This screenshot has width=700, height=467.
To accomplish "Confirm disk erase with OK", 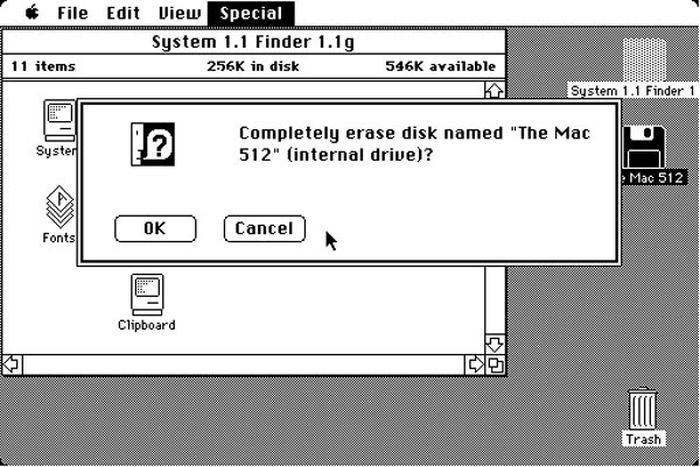I will [155, 229].
